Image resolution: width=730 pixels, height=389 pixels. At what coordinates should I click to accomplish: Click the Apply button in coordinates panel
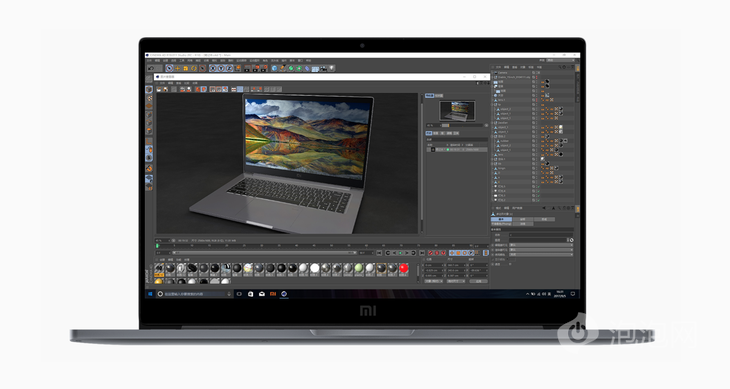(x=479, y=281)
